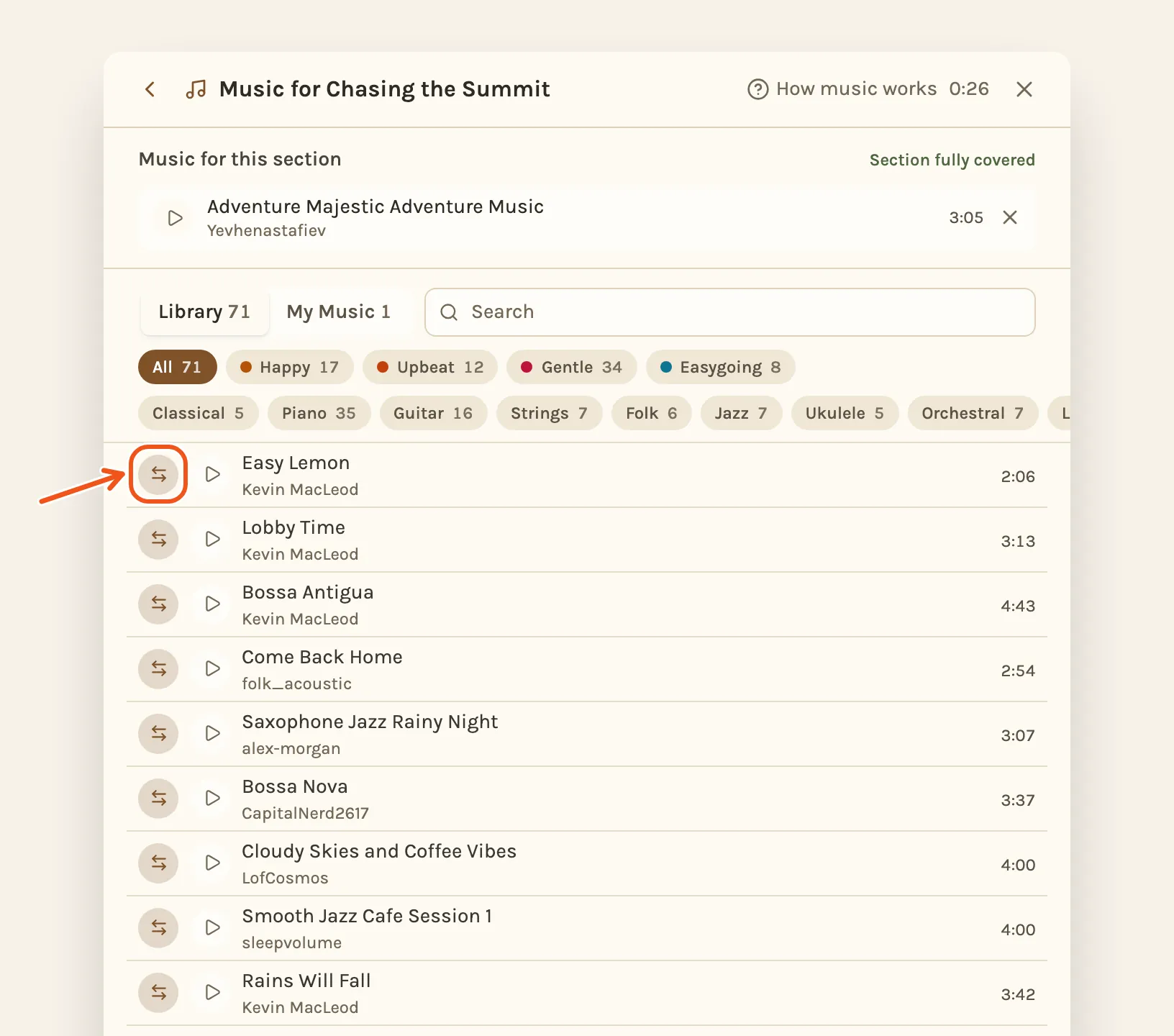Swap in the Bossa Antigua track
The width and height of the screenshot is (1174, 1036).
[158, 604]
